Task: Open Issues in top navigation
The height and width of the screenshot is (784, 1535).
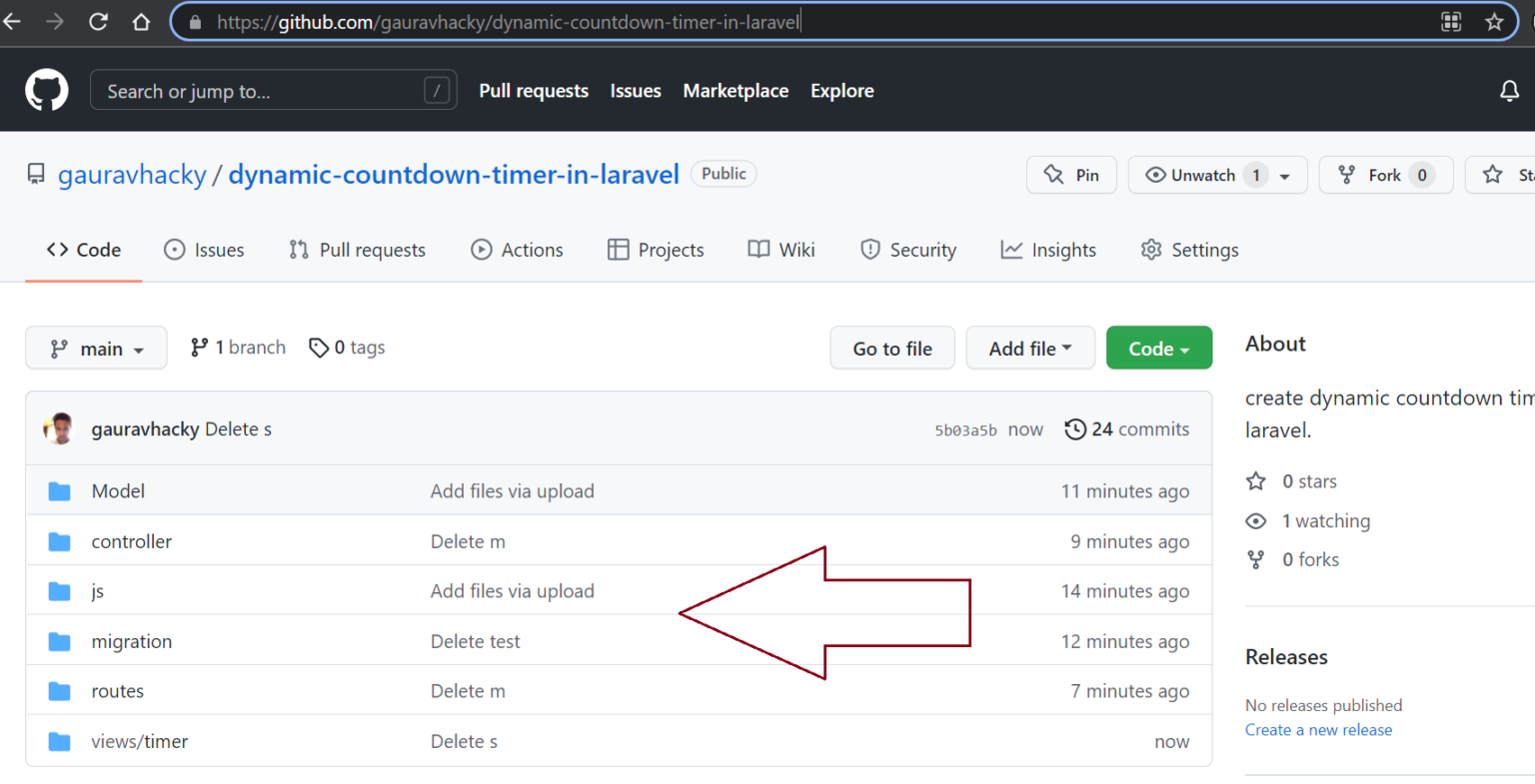Action: pyautogui.click(x=636, y=91)
